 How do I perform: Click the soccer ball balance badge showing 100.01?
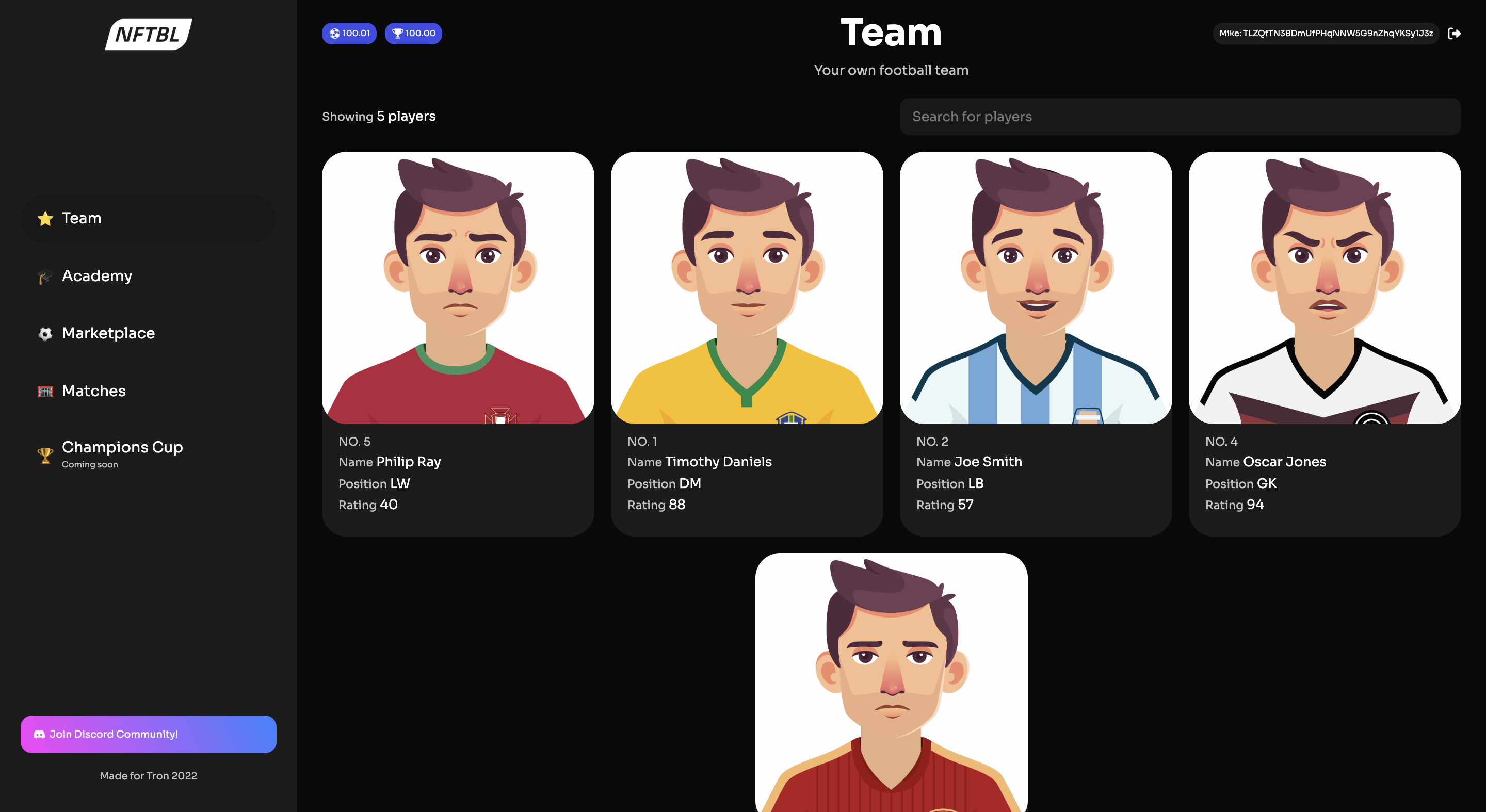click(348, 34)
